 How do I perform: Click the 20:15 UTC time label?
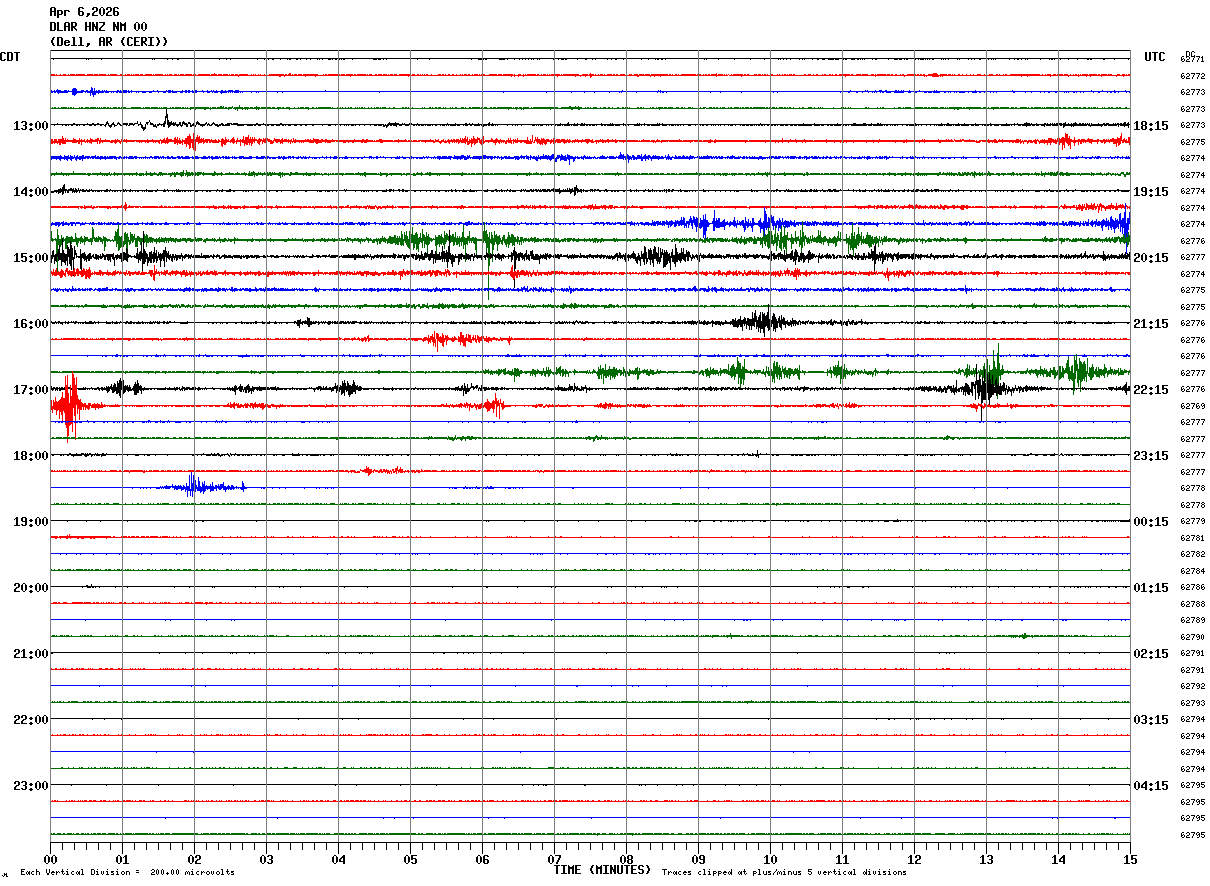click(x=1151, y=258)
